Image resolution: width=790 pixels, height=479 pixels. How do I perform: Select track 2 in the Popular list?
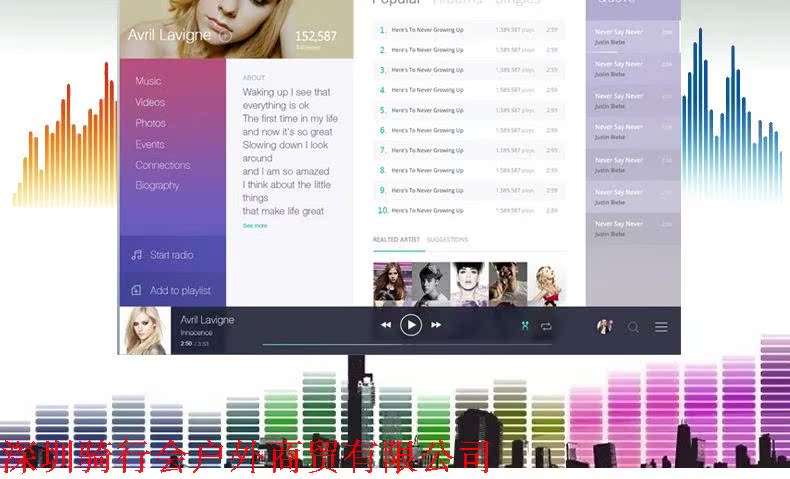point(469,50)
